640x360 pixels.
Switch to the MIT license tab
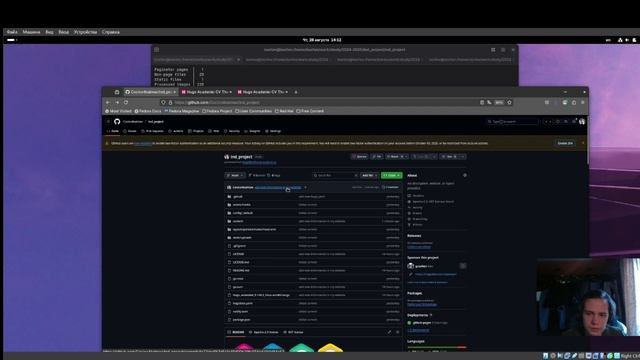point(293,332)
